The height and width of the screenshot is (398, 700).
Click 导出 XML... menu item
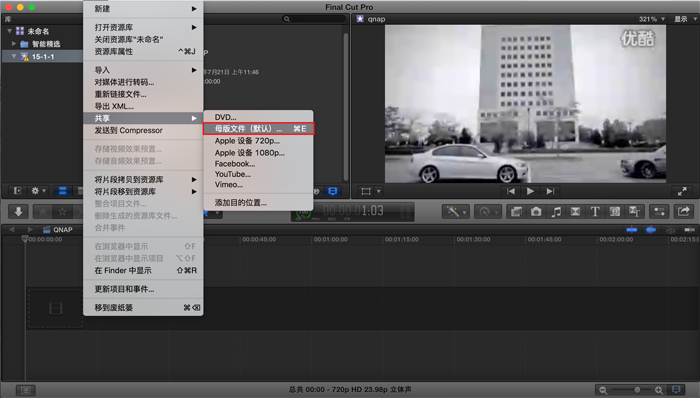143,106
